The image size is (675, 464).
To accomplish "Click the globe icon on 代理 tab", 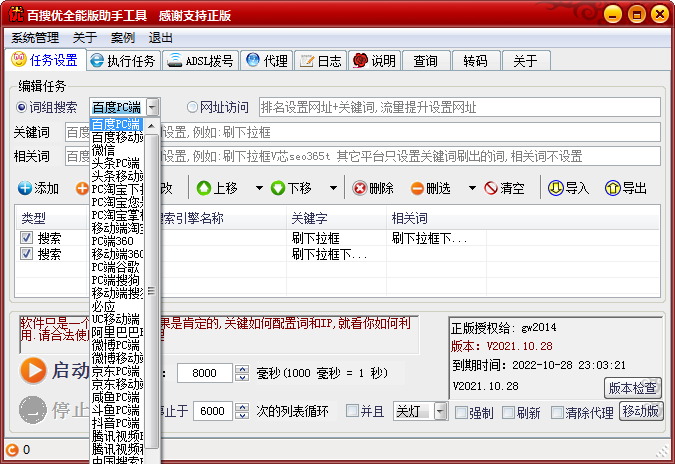I will tap(253, 60).
